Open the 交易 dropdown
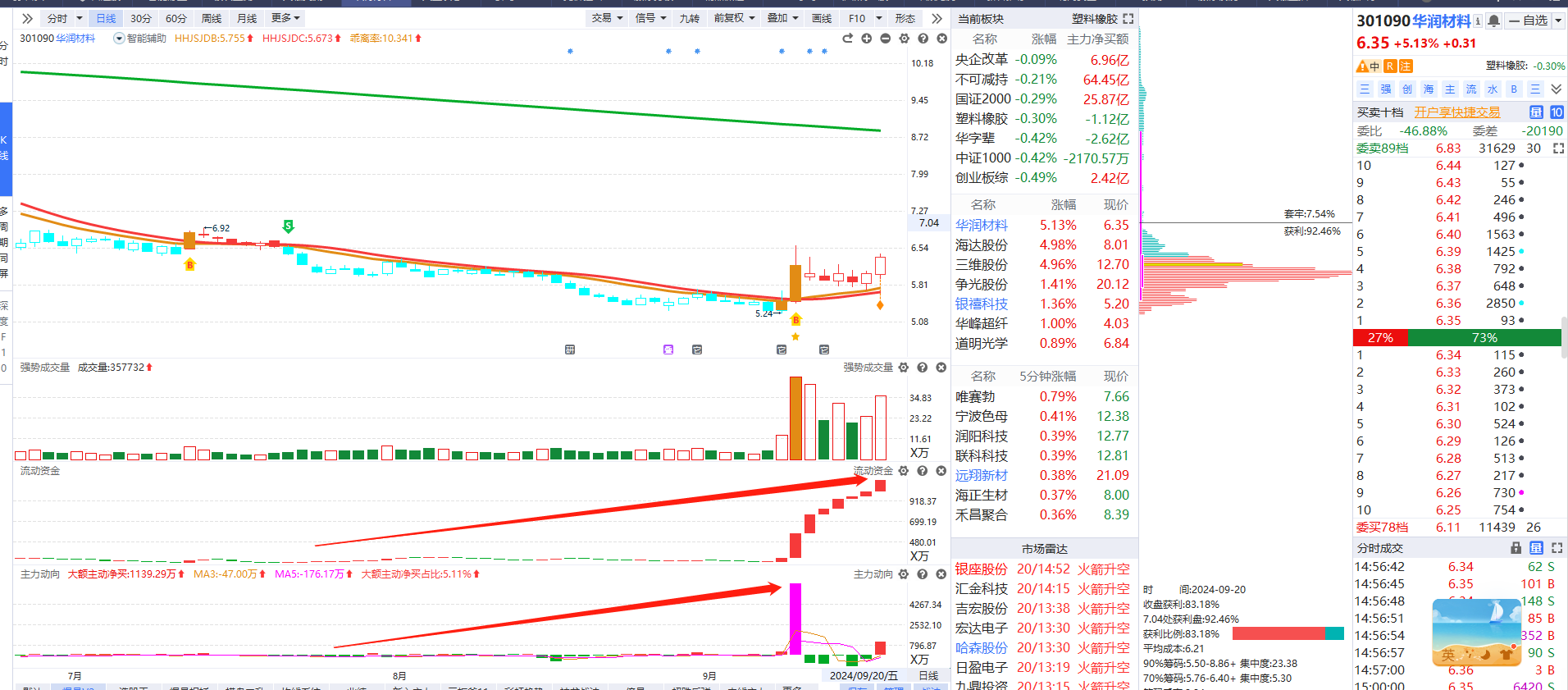1568x690 pixels. pyautogui.click(x=608, y=18)
